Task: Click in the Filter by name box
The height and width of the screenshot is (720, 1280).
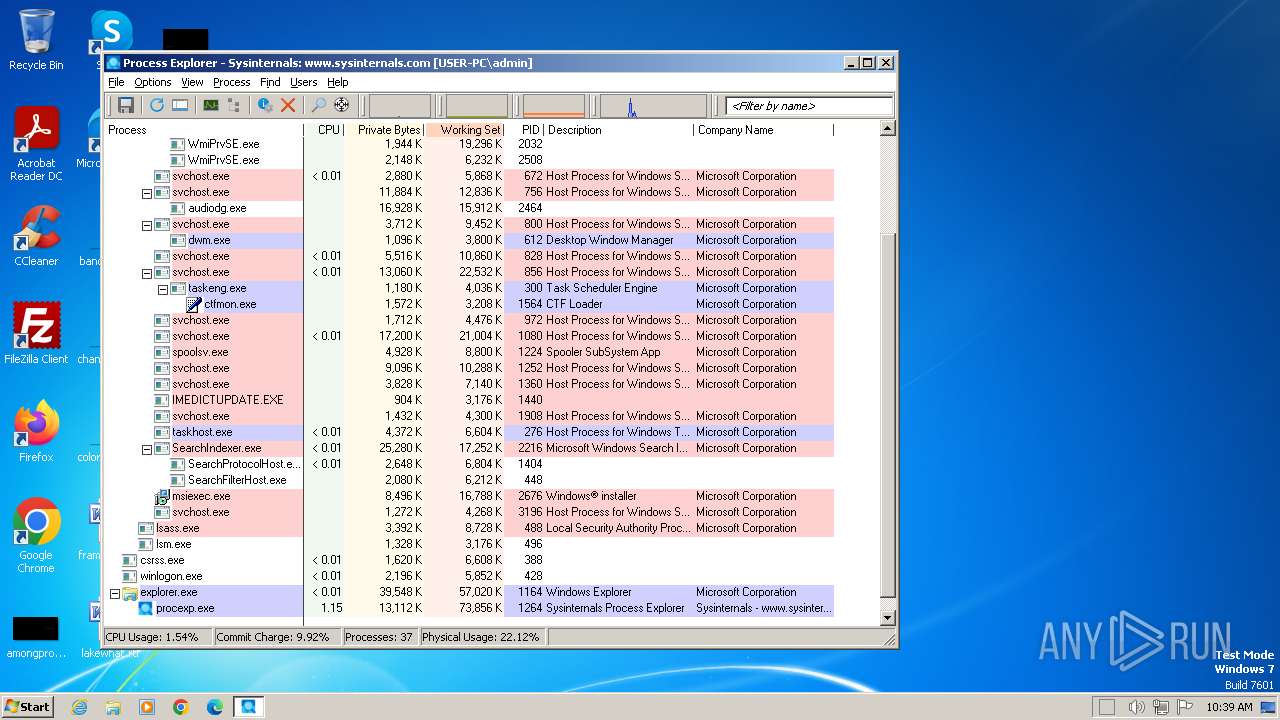Action: click(809, 106)
